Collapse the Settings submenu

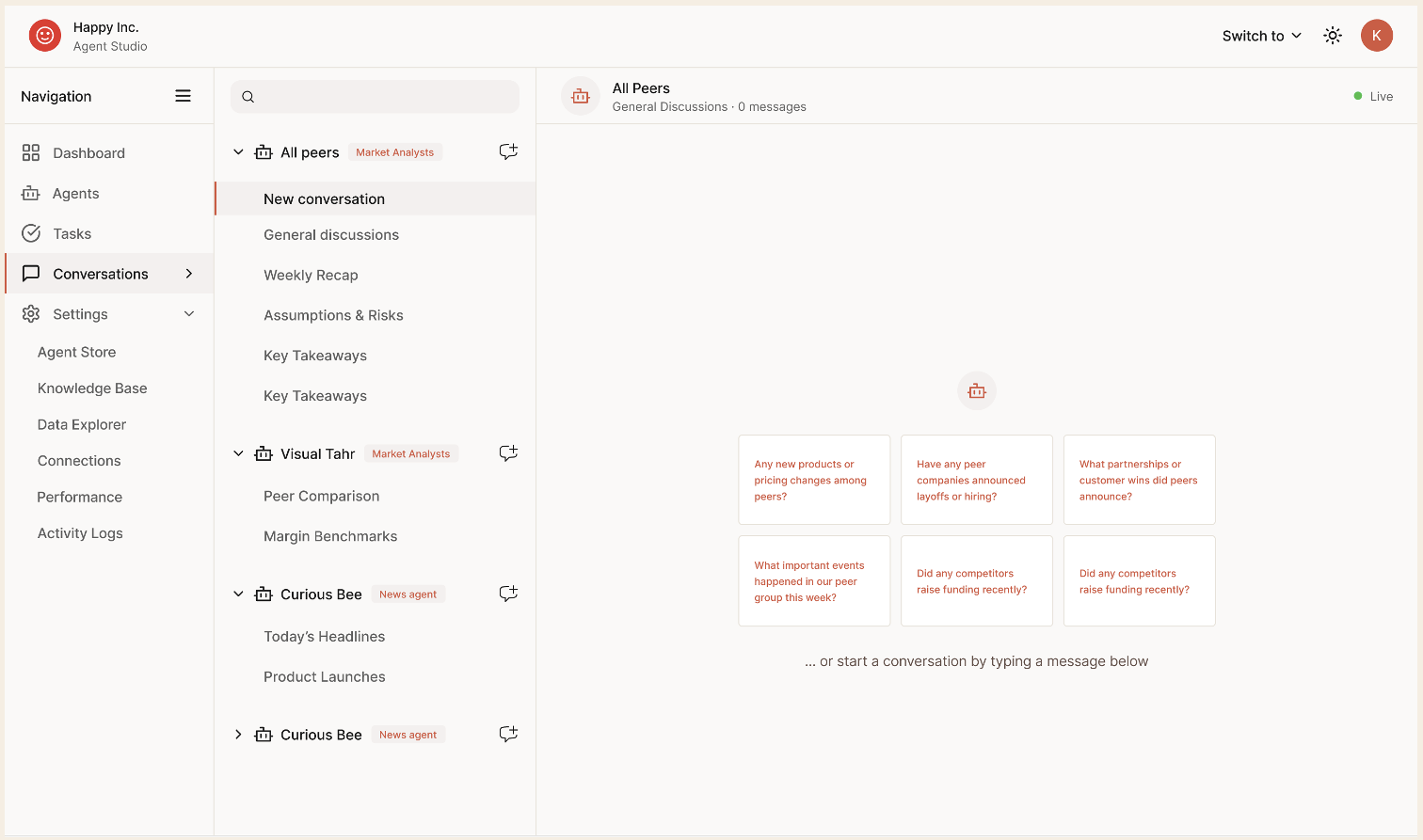click(188, 313)
